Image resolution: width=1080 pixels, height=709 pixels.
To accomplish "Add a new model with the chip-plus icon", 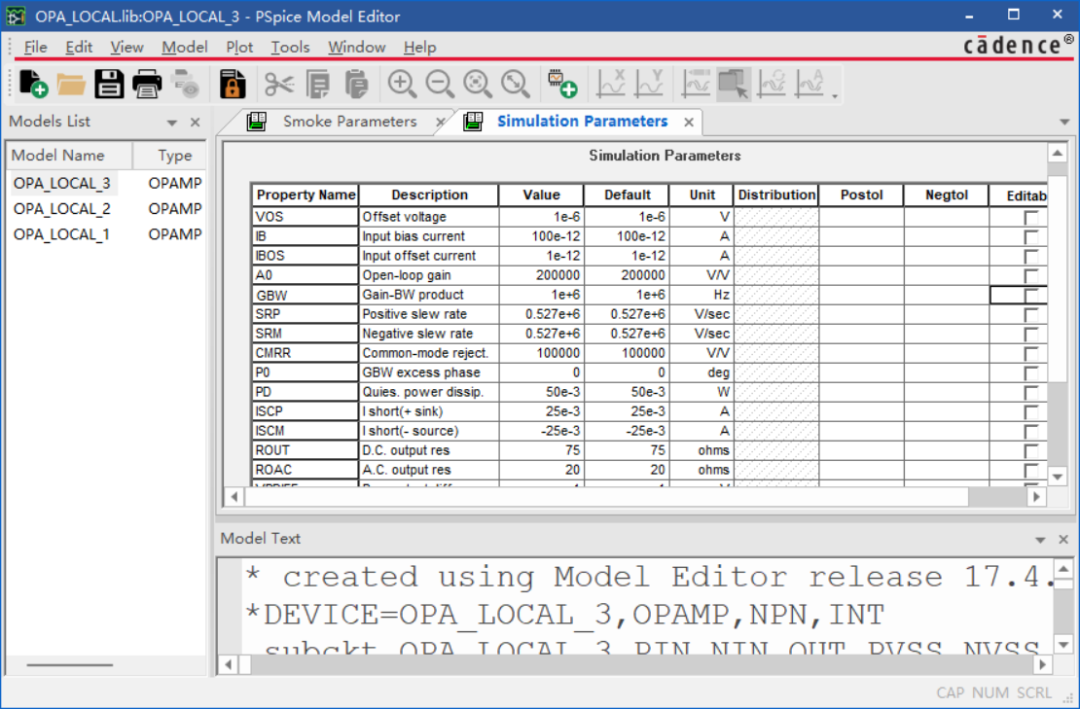I will click(562, 84).
